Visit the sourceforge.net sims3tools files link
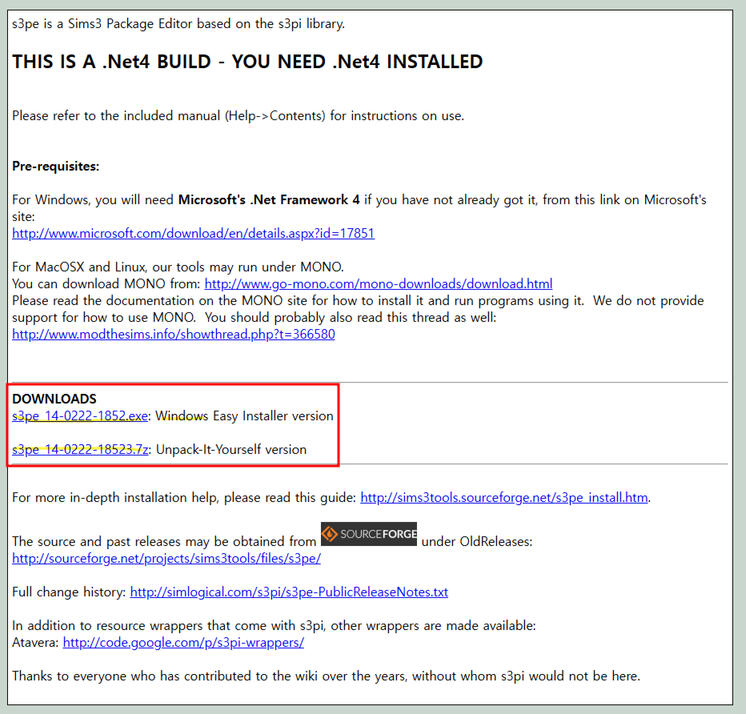The width and height of the screenshot is (746, 714). coord(164,558)
